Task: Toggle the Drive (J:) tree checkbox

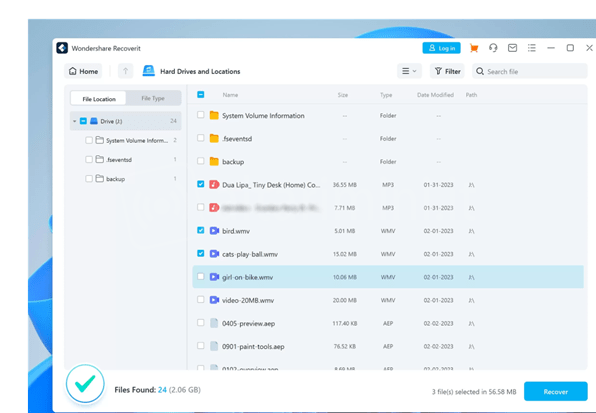Action: 83,121
